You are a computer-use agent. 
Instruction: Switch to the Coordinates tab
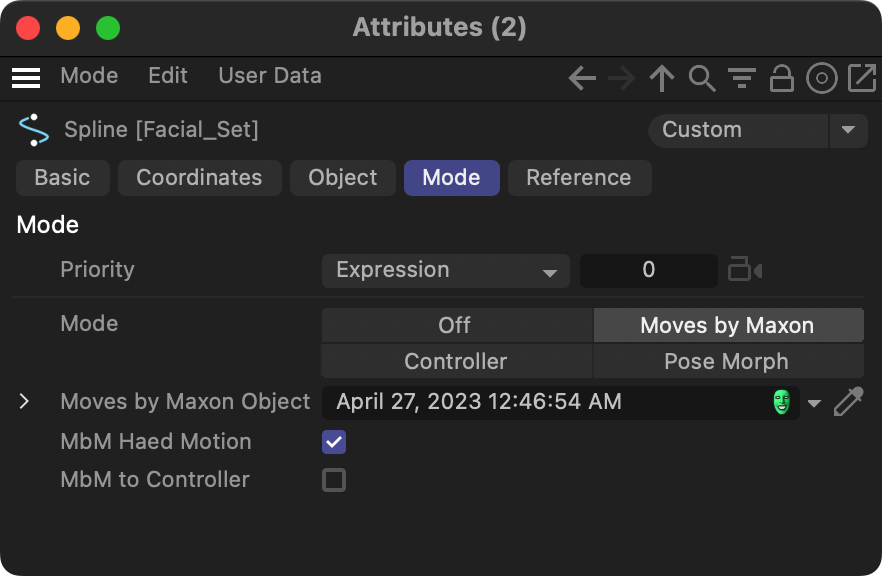coord(199,178)
